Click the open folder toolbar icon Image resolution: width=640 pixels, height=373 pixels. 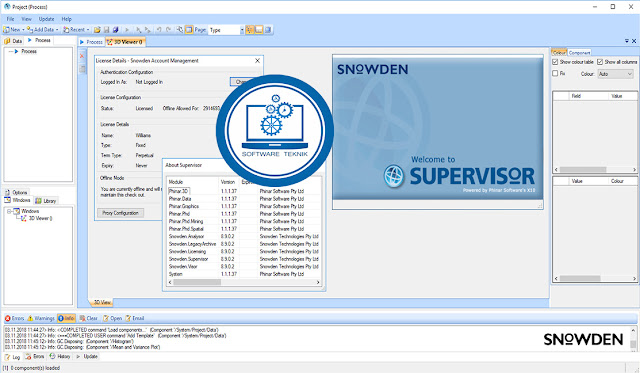pyautogui.click(x=97, y=30)
